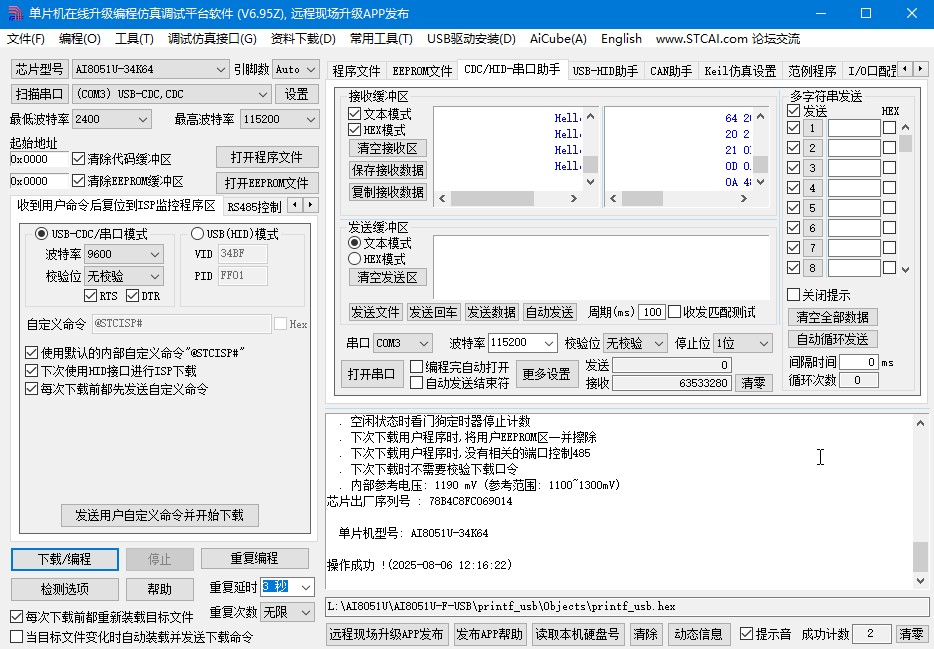Toggle the DTR checkbox

133,295
